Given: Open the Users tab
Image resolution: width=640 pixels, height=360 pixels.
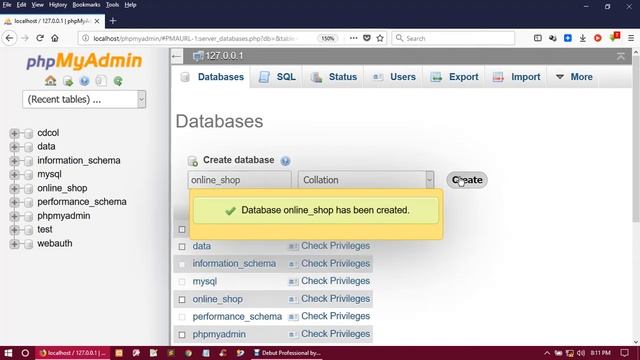Looking at the screenshot, I should (394, 77).
